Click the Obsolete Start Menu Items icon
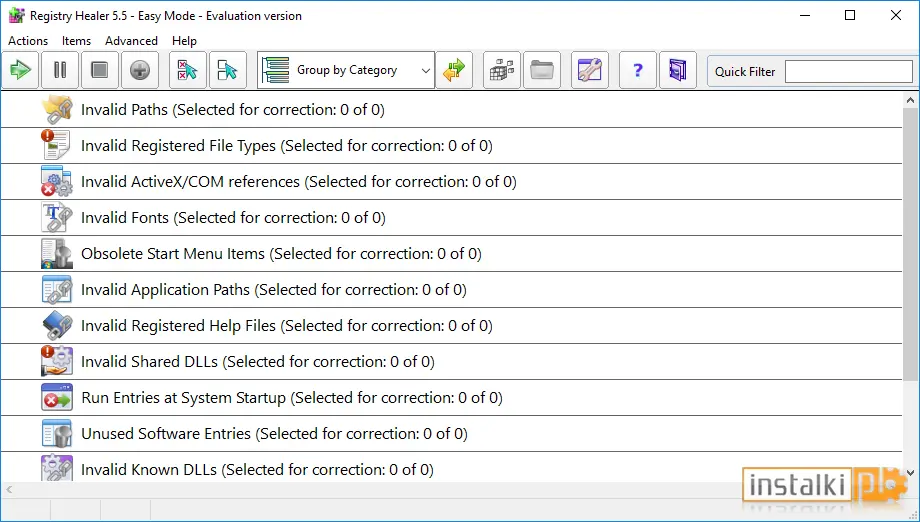This screenshot has width=920, height=522. (x=57, y=253)
